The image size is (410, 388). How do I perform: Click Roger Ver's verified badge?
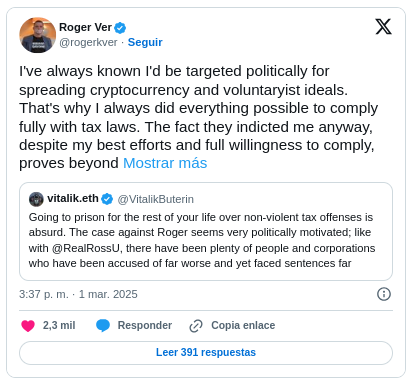tap(120, 28)
